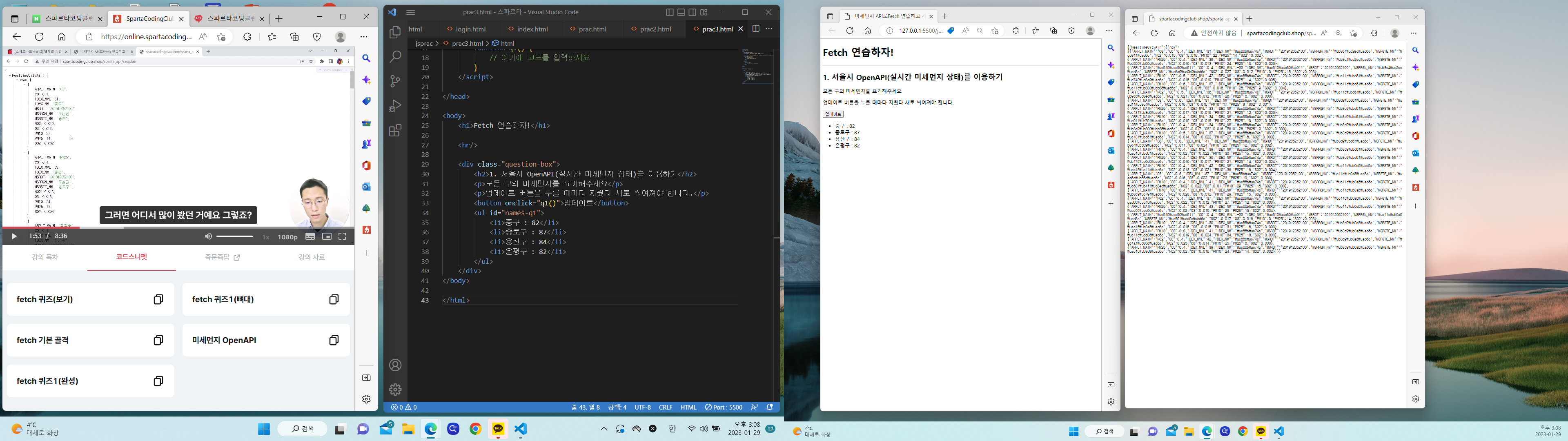This screenshot has height=441, width=1568.
Task: Open the VS Code Explorer panel
Action: (395, 33)
